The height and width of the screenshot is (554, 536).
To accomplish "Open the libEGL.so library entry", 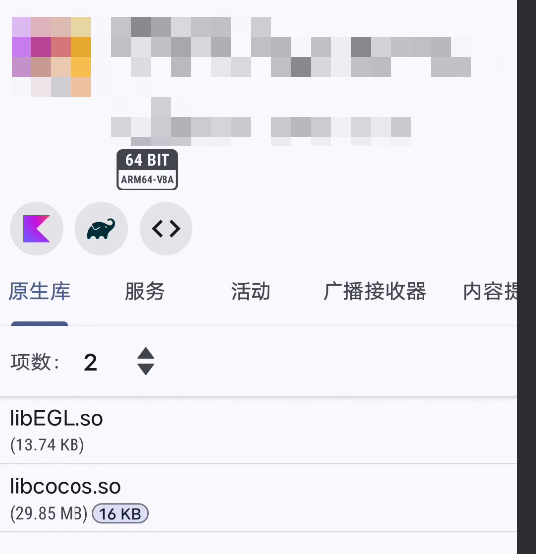I will point(258,430).
